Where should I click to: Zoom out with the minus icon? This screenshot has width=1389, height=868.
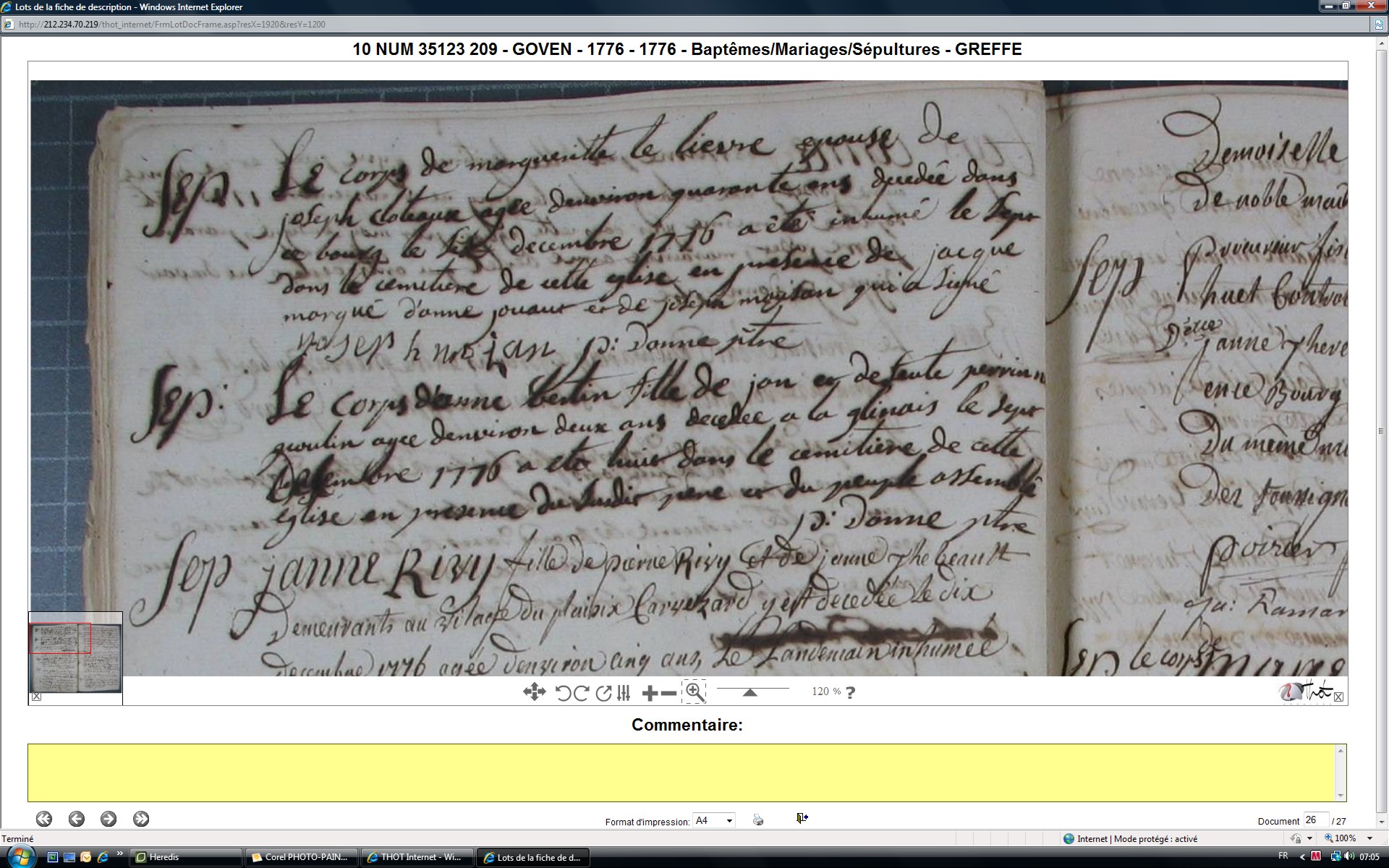[x=669, y=693]
